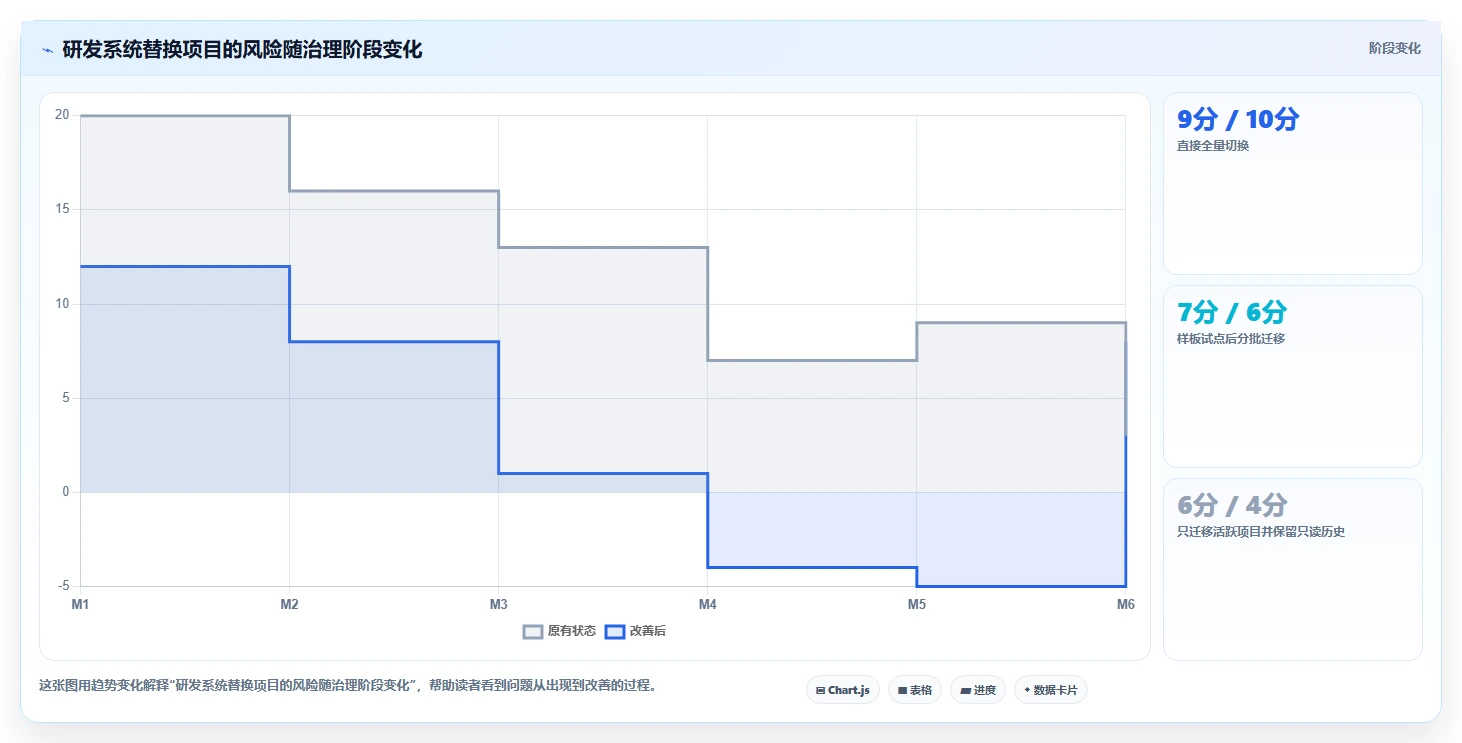Click the 直接全量切换 card caption
1462x743 pixels.
pyautogui.click(x=1213, y=146)
